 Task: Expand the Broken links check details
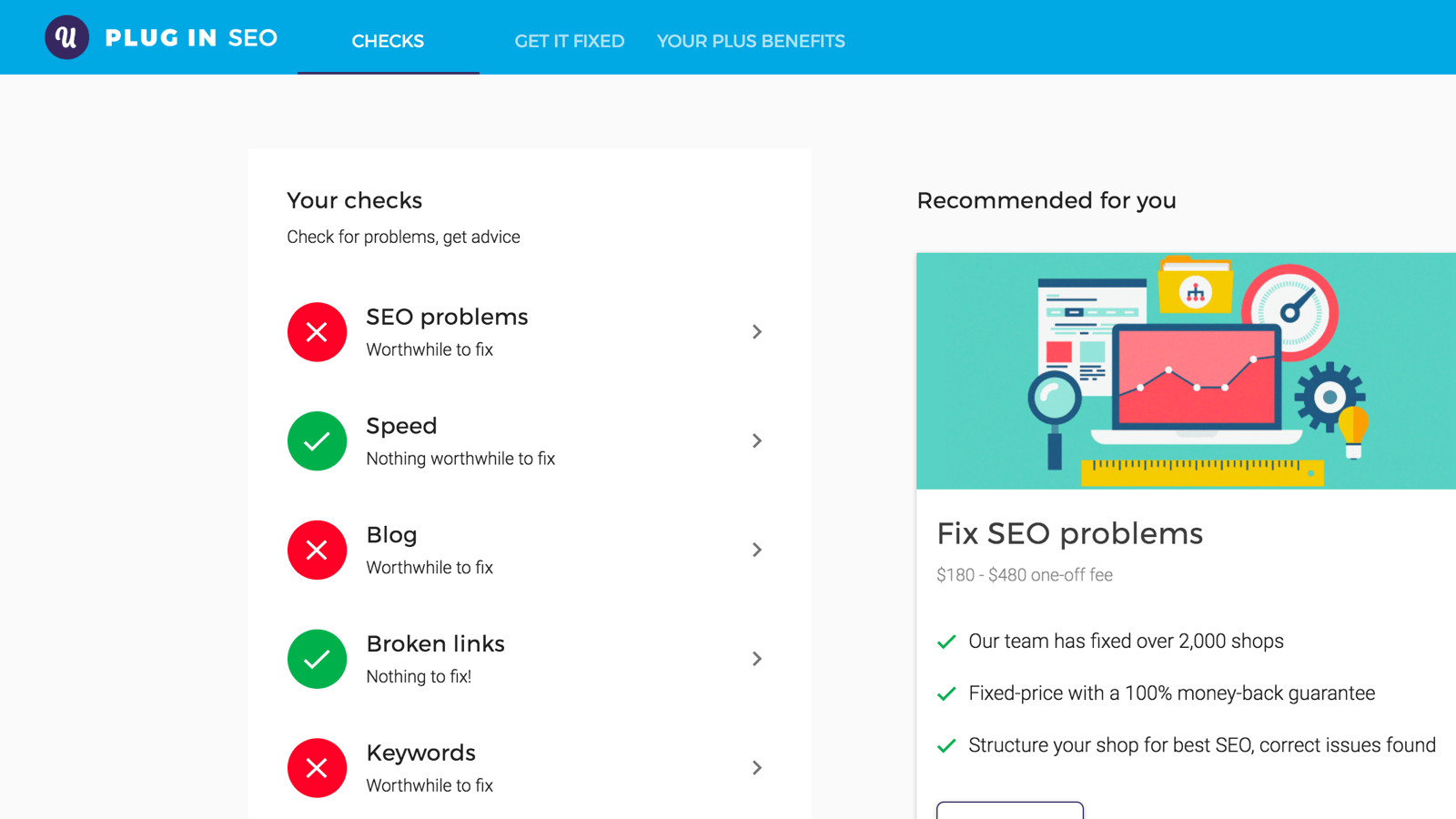click(x=756, y=659)
